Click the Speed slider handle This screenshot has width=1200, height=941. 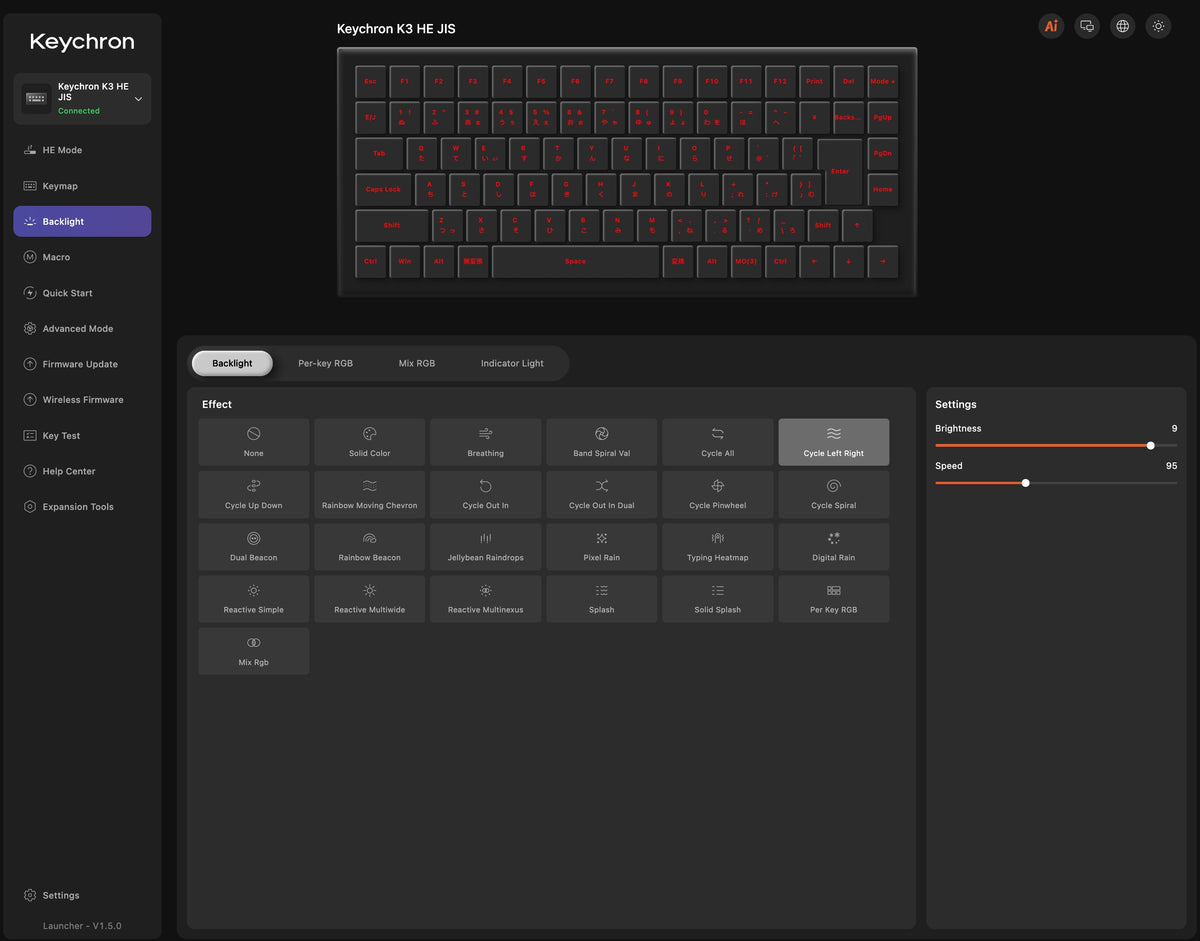(1025, 483)
